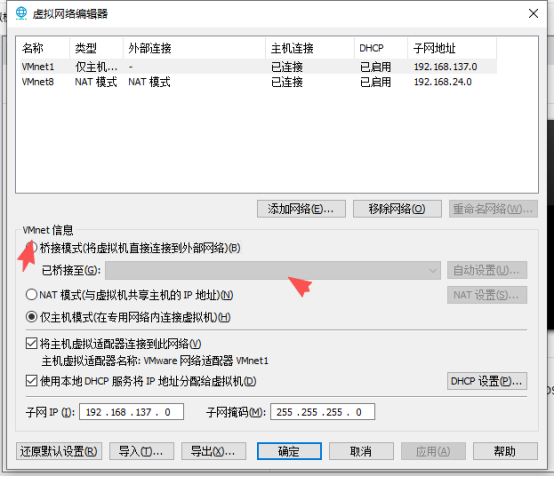
Task: Click the 应用(A) button
Action: [433, 451]
